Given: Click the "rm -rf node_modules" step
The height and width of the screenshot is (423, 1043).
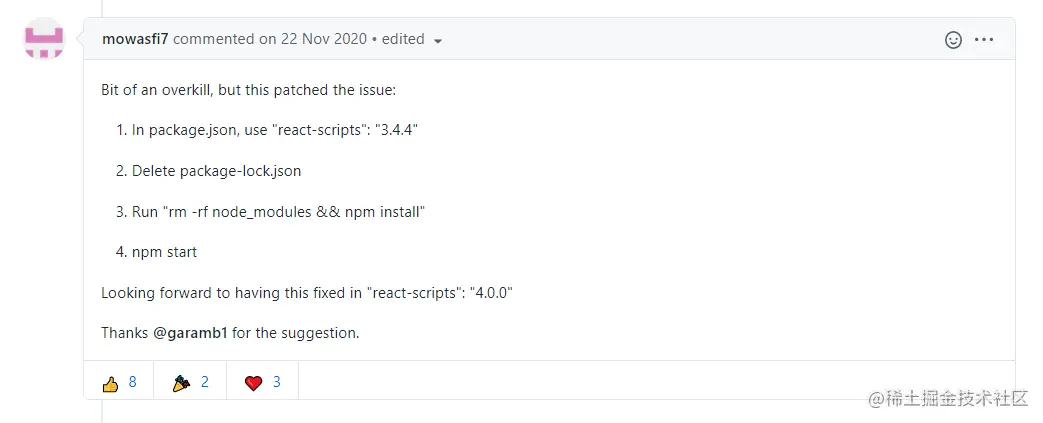Looking at the screenshot, I should click(279, 212).
